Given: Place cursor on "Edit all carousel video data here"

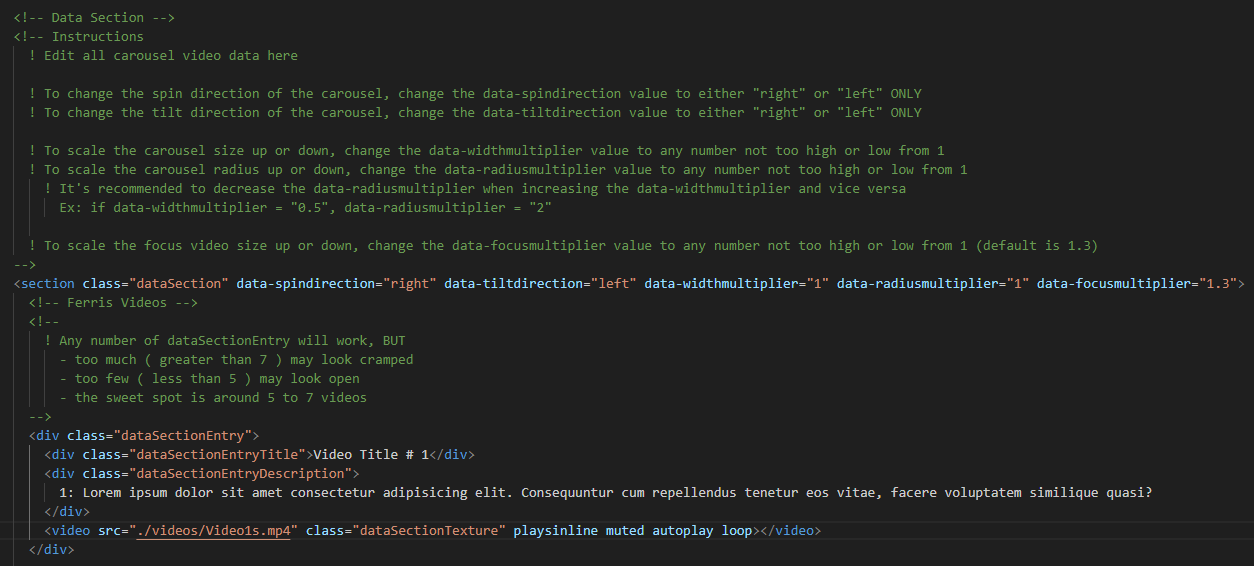Looking at the screenshot, I should tap(170, 56).
